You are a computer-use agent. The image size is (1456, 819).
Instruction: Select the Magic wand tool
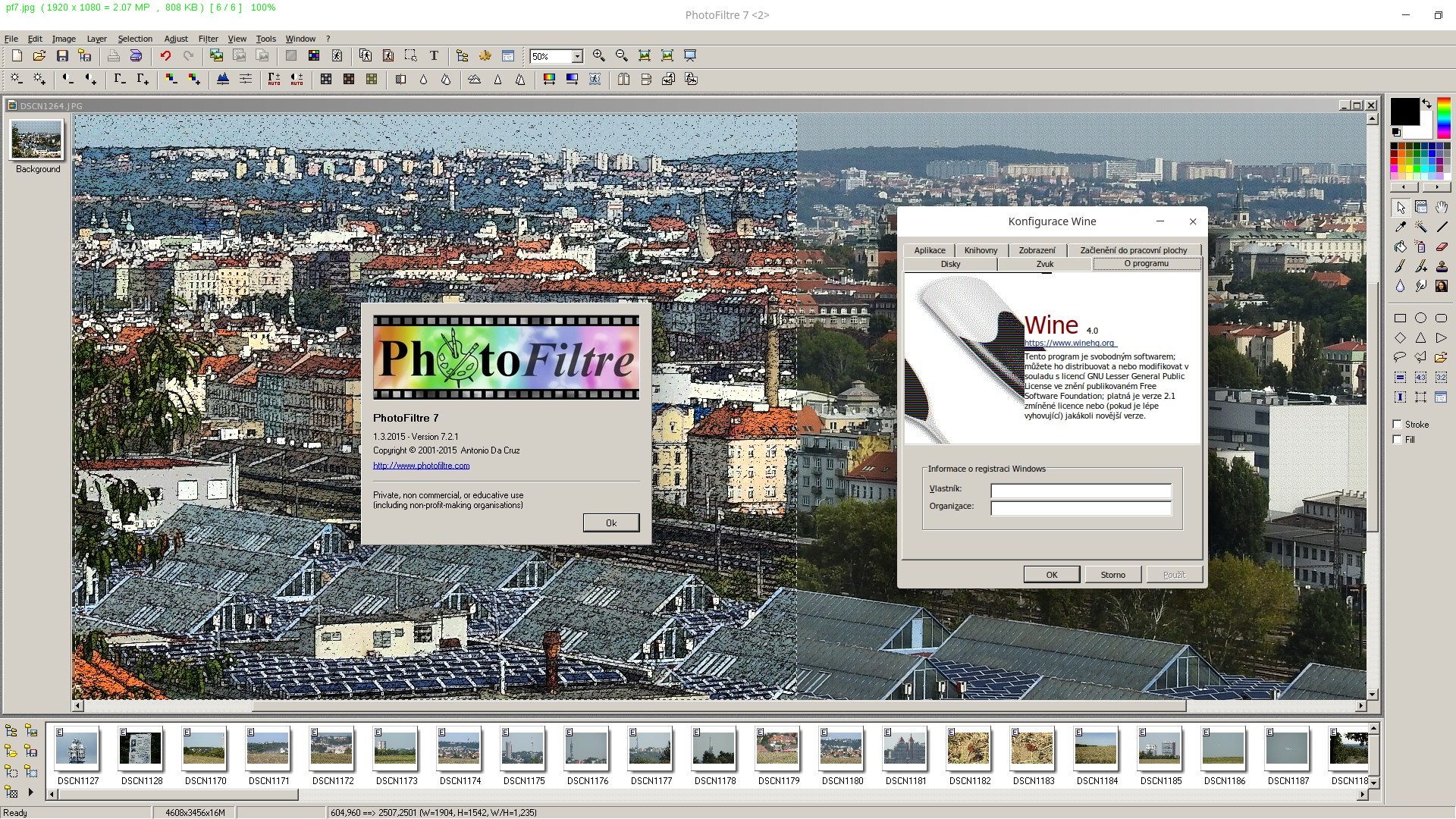[x=1420, y=227]
